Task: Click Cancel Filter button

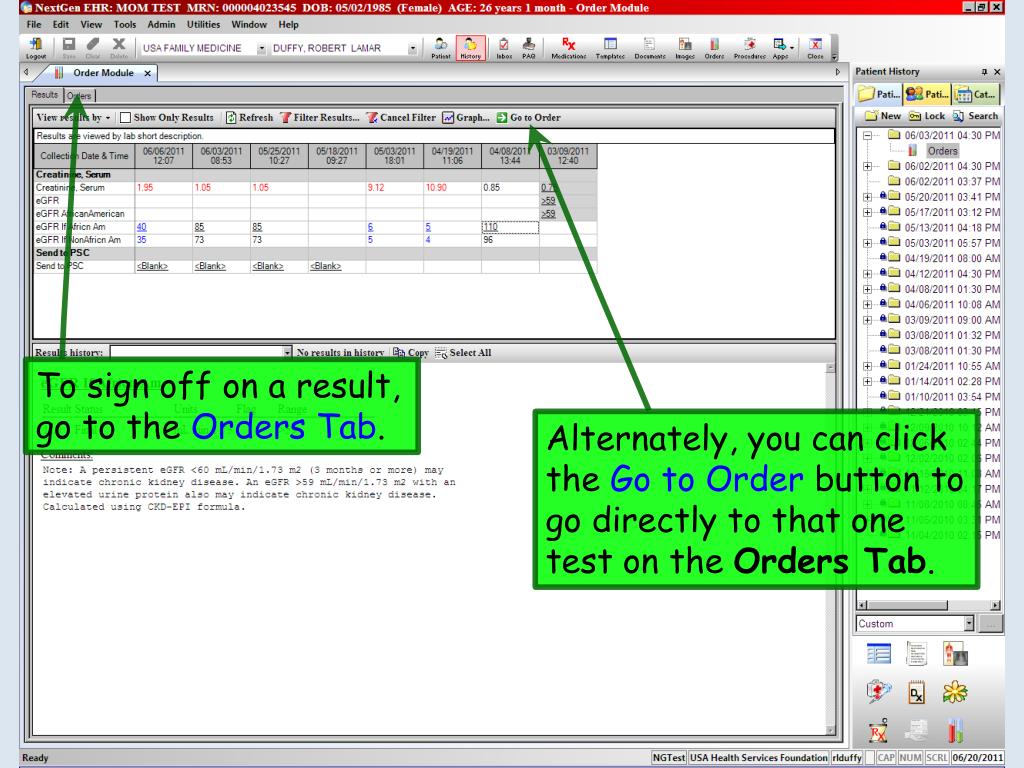Action: tap(401, 118)
